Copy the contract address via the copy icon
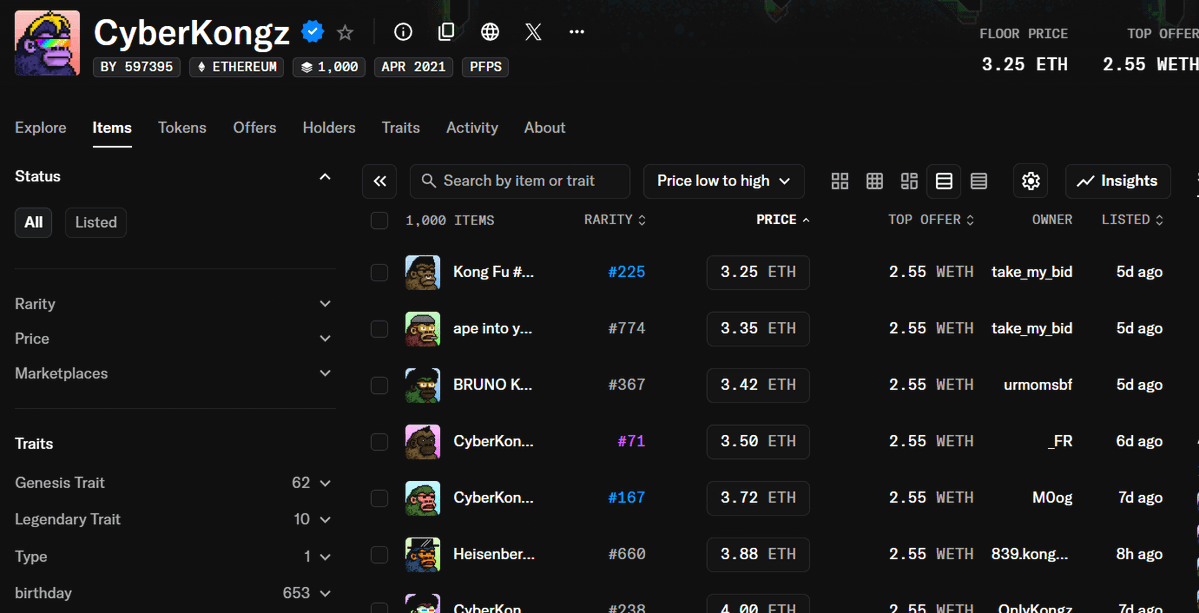This screenshot has height=613, width=1199. 447,32
